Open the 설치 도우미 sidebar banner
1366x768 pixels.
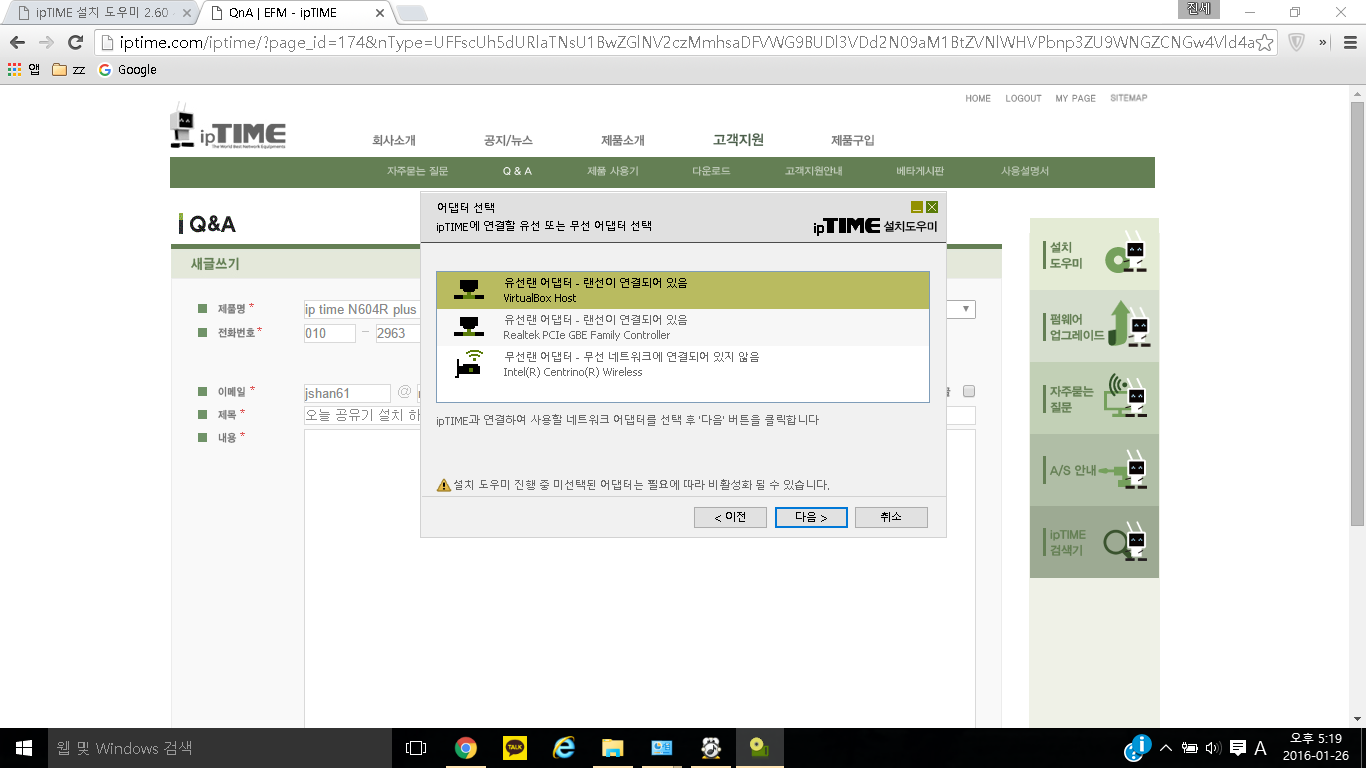click(x=1094, y=254)
